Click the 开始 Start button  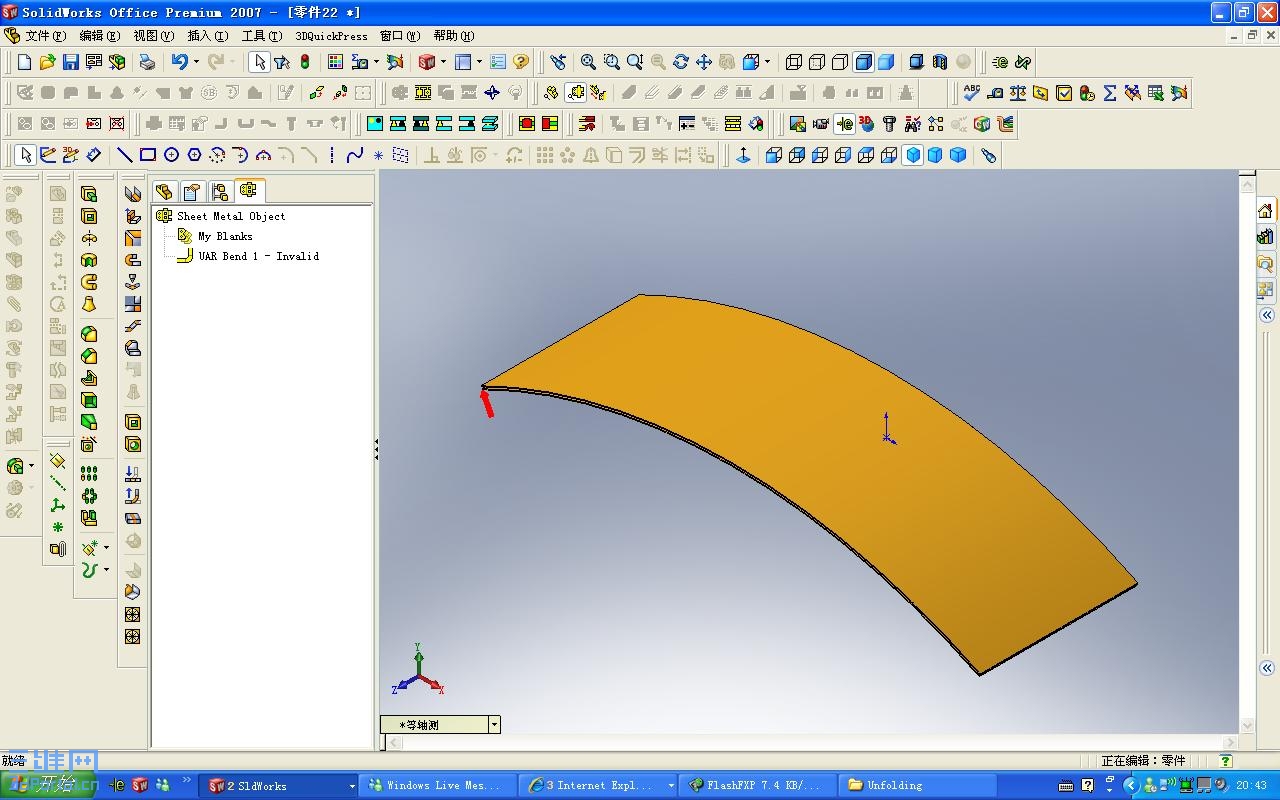pyautogui.click(x=49, y=785)
